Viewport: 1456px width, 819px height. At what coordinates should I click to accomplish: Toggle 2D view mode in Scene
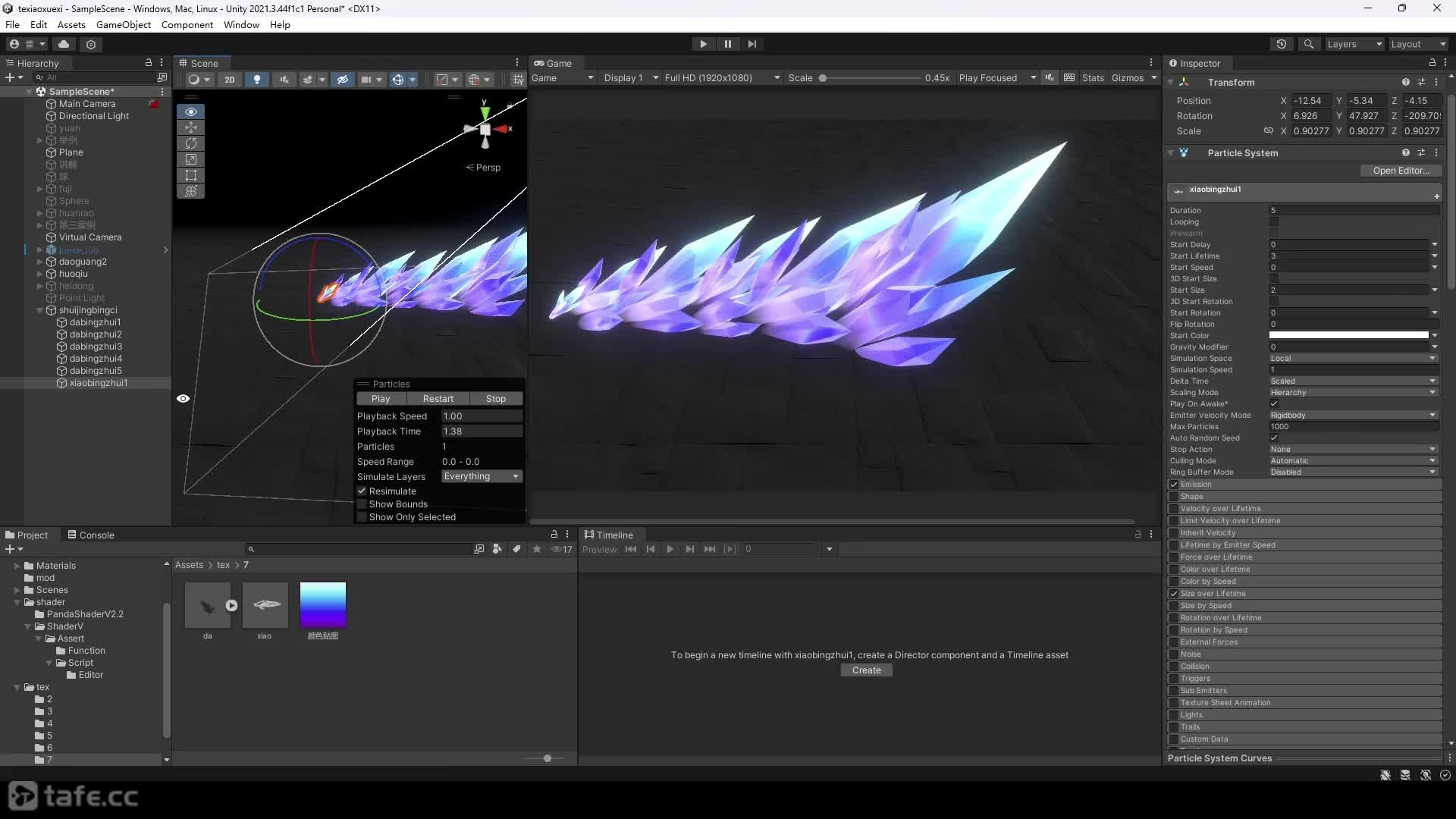click(x=229, y=79)
